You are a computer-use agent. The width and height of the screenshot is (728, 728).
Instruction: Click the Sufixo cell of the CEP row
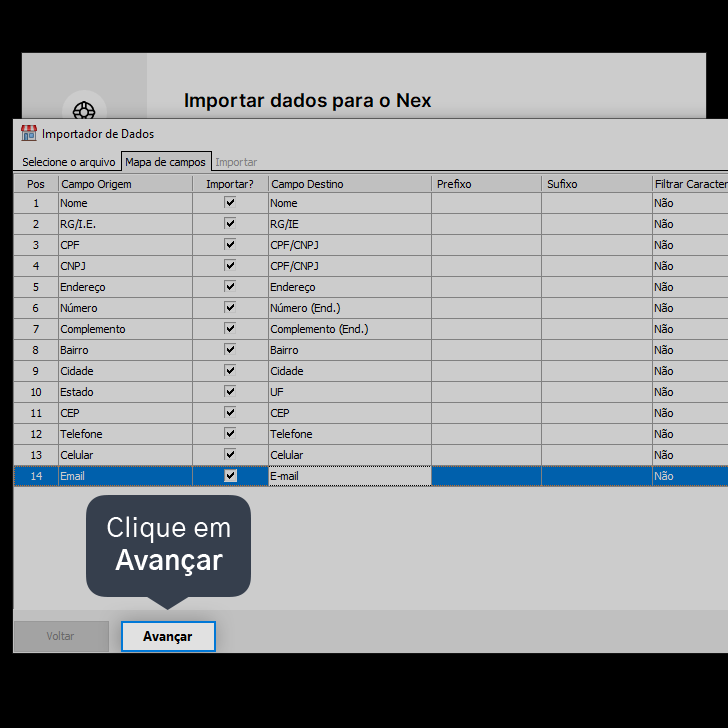pos(597,413)
